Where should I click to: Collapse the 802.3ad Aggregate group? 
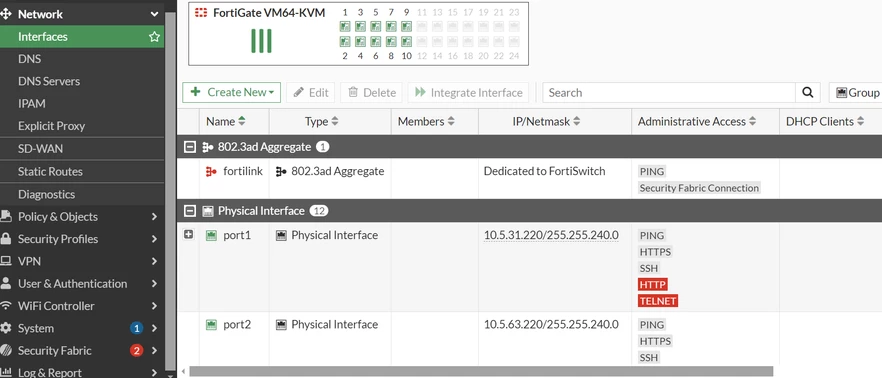[190, 147]
